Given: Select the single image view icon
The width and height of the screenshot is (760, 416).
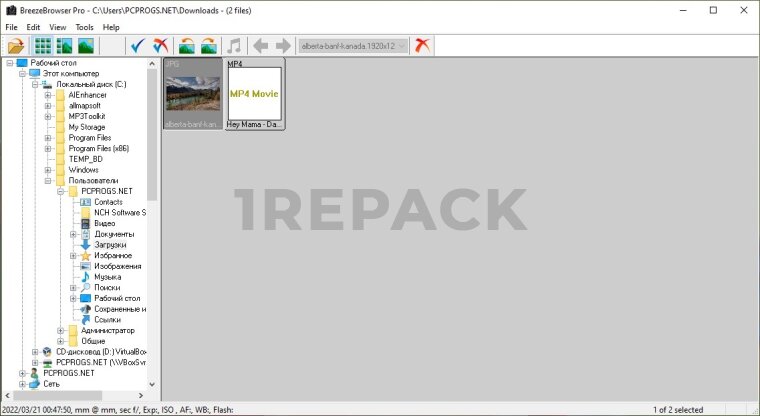Looking at the screenshot, I should pos(86,46).
